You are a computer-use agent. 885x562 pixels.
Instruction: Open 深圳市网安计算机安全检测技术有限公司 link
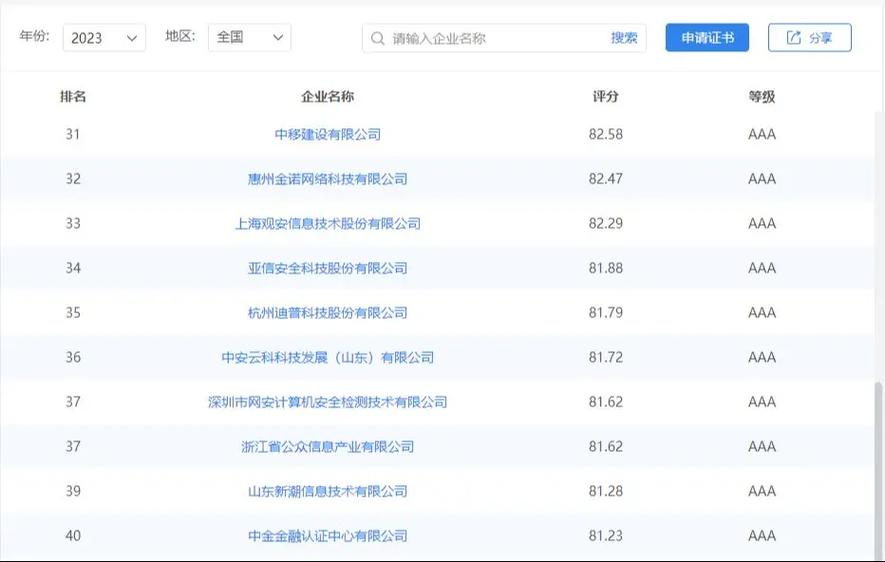[327, 402]
